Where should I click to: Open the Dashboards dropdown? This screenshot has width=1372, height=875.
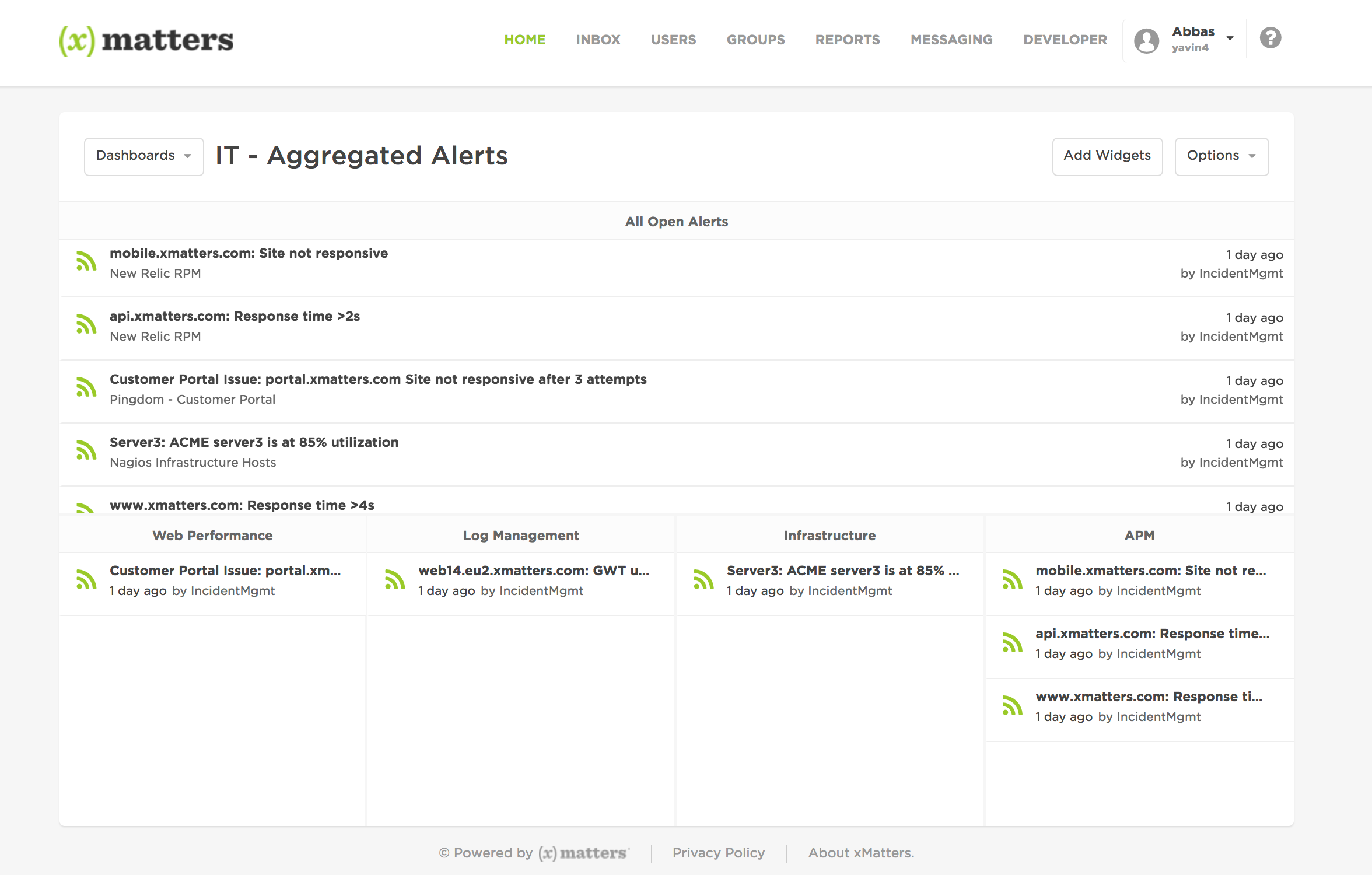pyautogui.click(x=143, y=156)
